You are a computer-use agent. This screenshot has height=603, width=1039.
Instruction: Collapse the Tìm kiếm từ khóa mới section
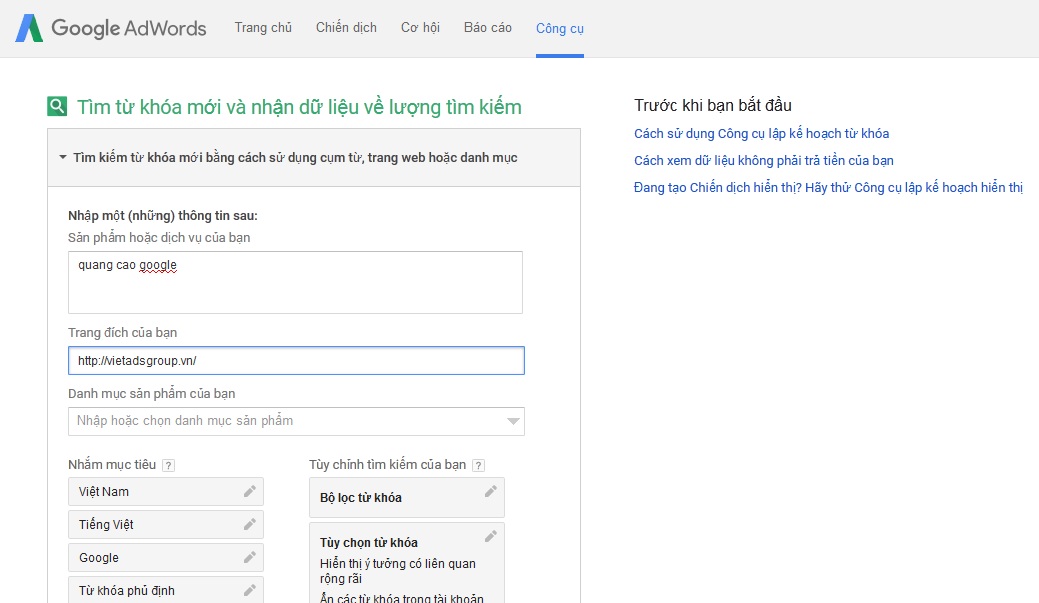(x=63, y=157)
